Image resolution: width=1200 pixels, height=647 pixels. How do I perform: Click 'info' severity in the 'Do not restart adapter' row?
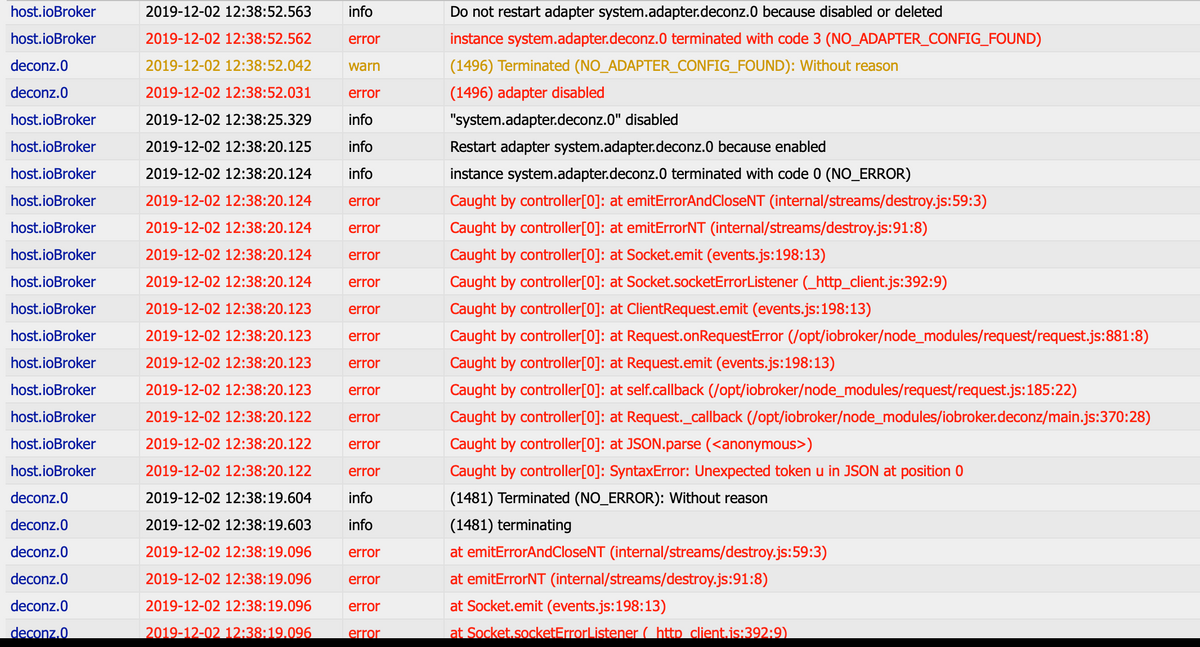[360, 12]
